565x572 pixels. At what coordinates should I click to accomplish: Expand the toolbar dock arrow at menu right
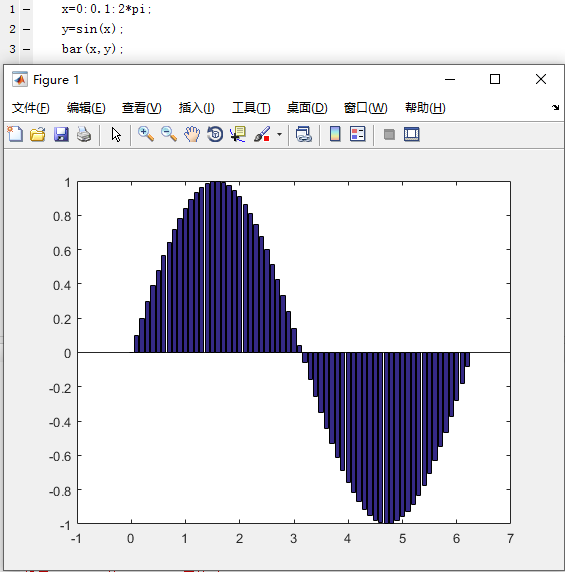(x=556, y=107)
